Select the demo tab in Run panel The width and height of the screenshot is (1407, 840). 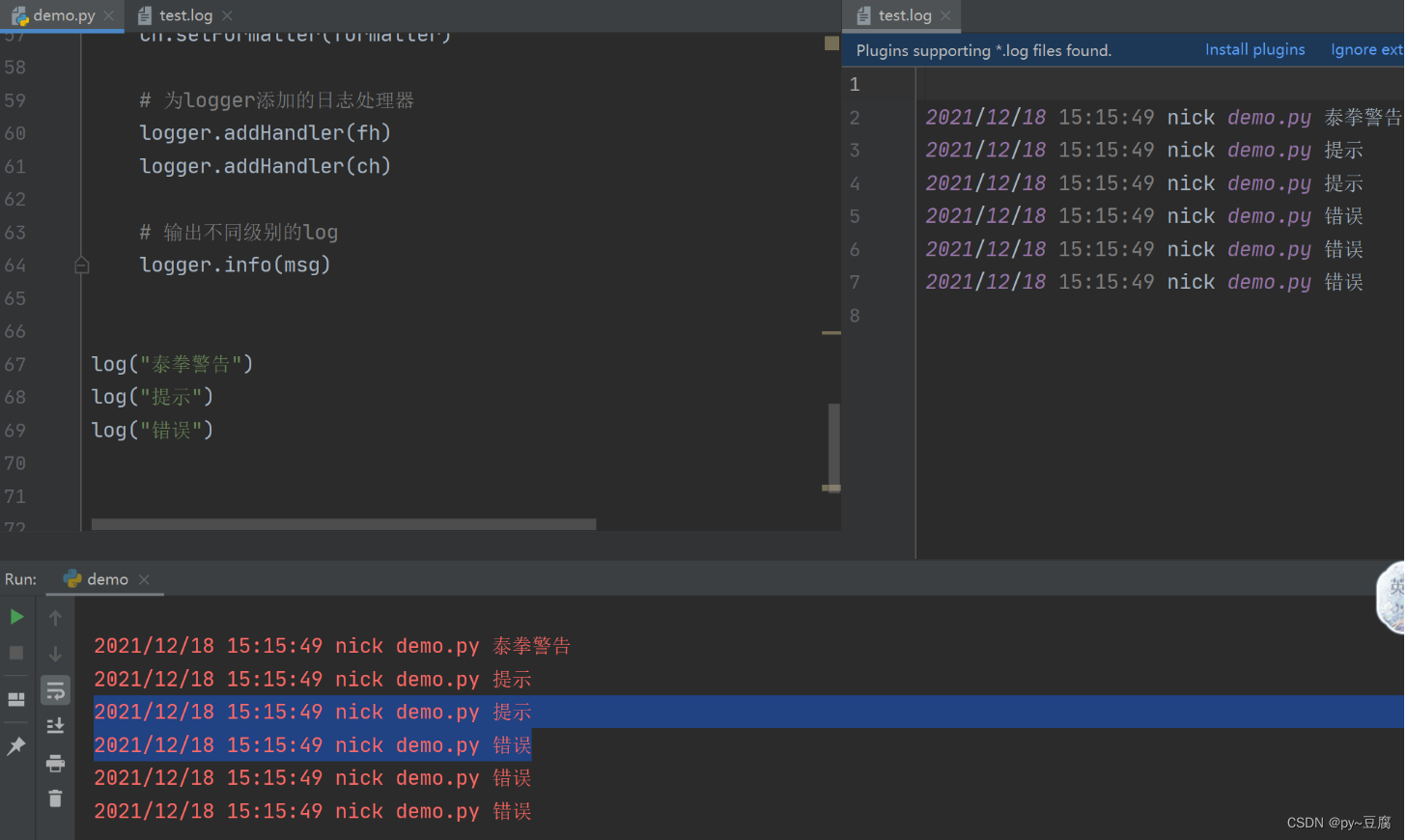(107, 579)
